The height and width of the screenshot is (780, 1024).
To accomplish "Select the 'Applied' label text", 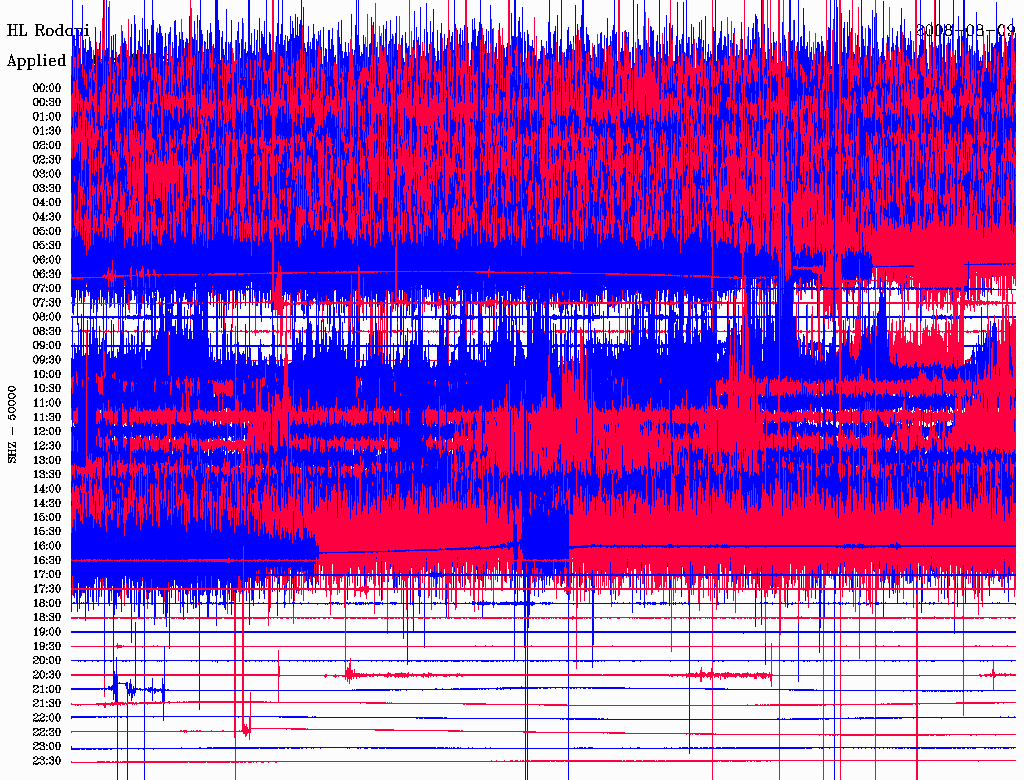I will pos(37,61).
